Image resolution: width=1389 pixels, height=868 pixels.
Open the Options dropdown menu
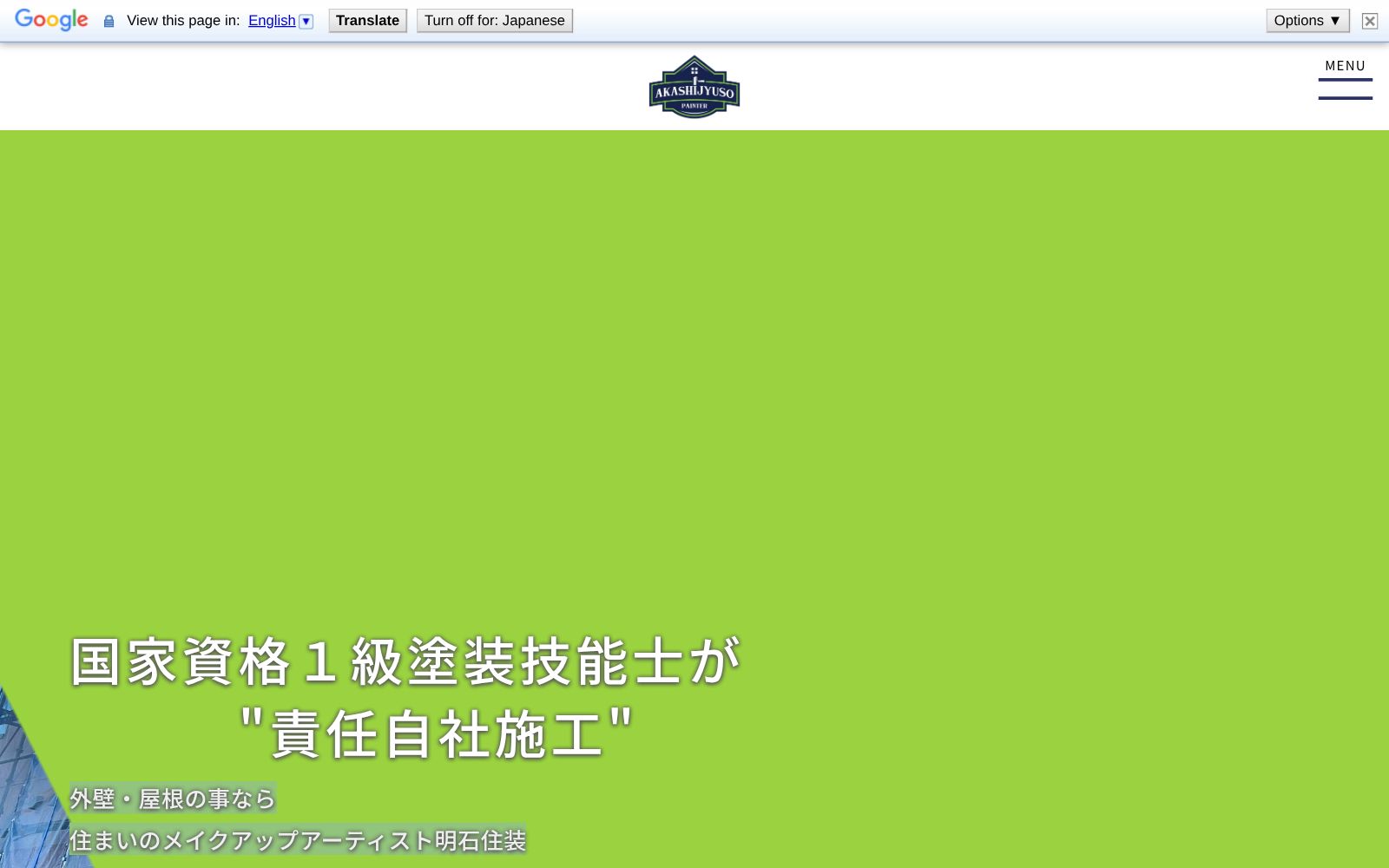[x=1307, y=21]
